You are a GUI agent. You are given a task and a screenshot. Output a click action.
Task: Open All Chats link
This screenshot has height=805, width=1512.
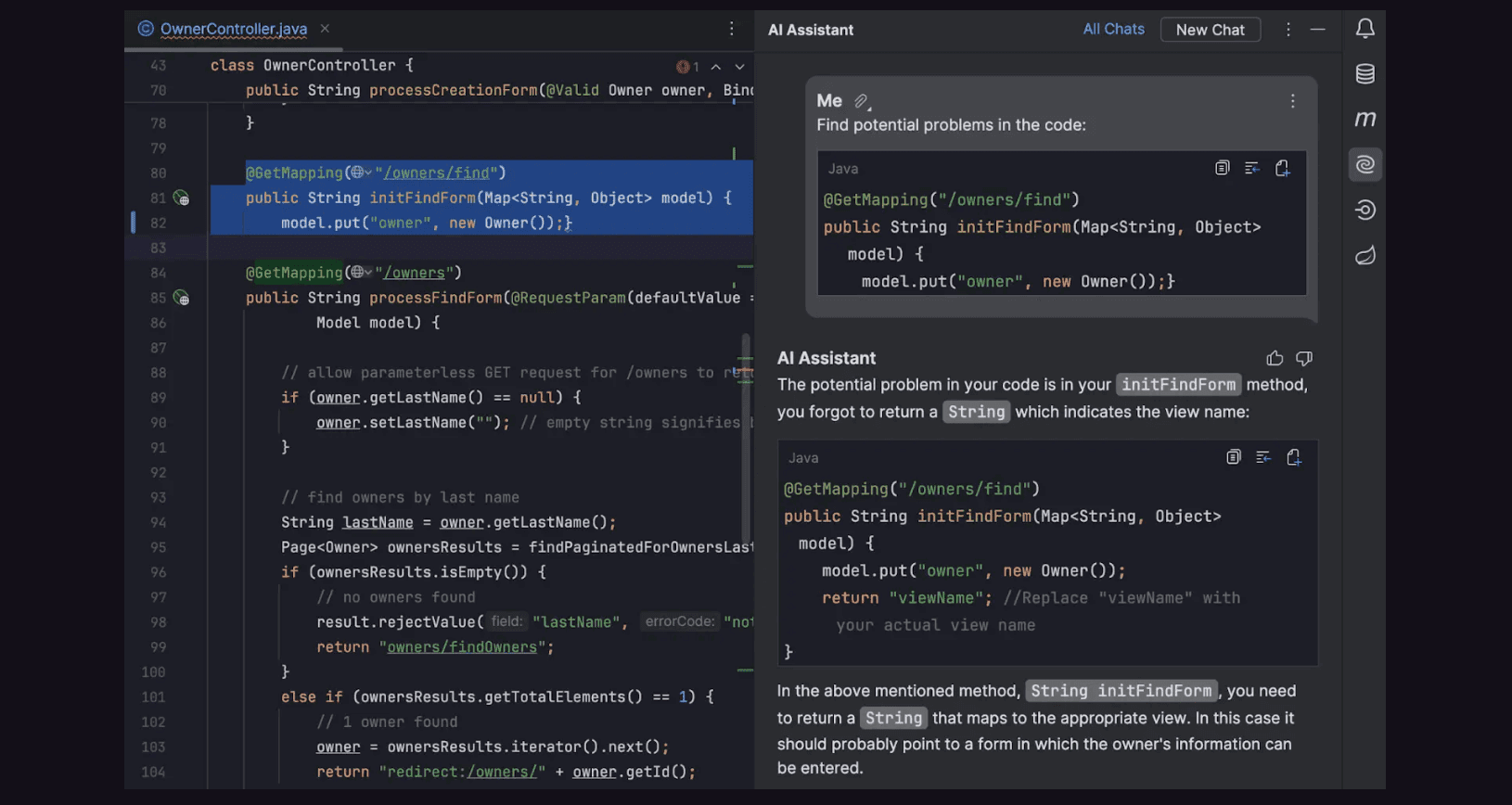click(1113, 30)
